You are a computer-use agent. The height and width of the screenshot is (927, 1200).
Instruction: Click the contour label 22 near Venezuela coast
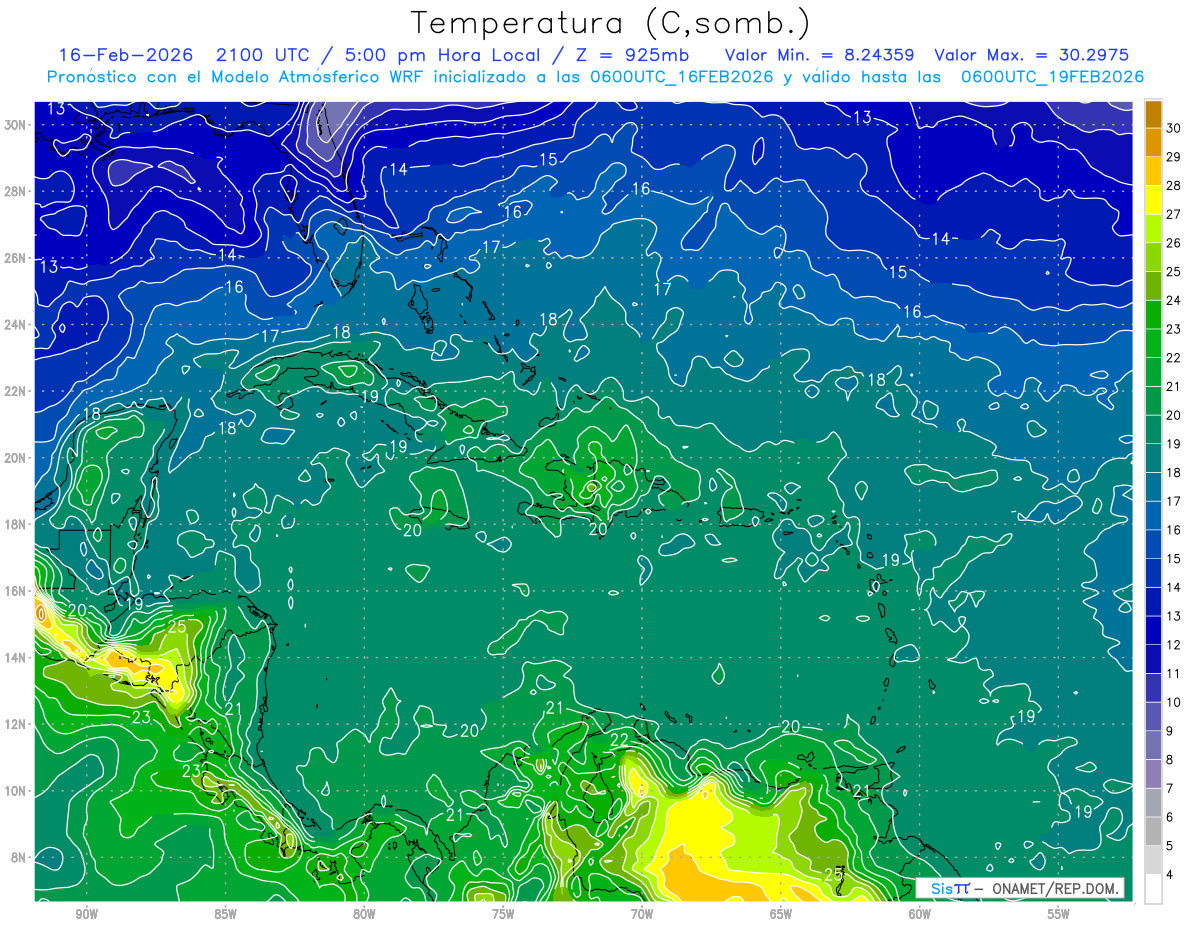(x=620, y=740)
